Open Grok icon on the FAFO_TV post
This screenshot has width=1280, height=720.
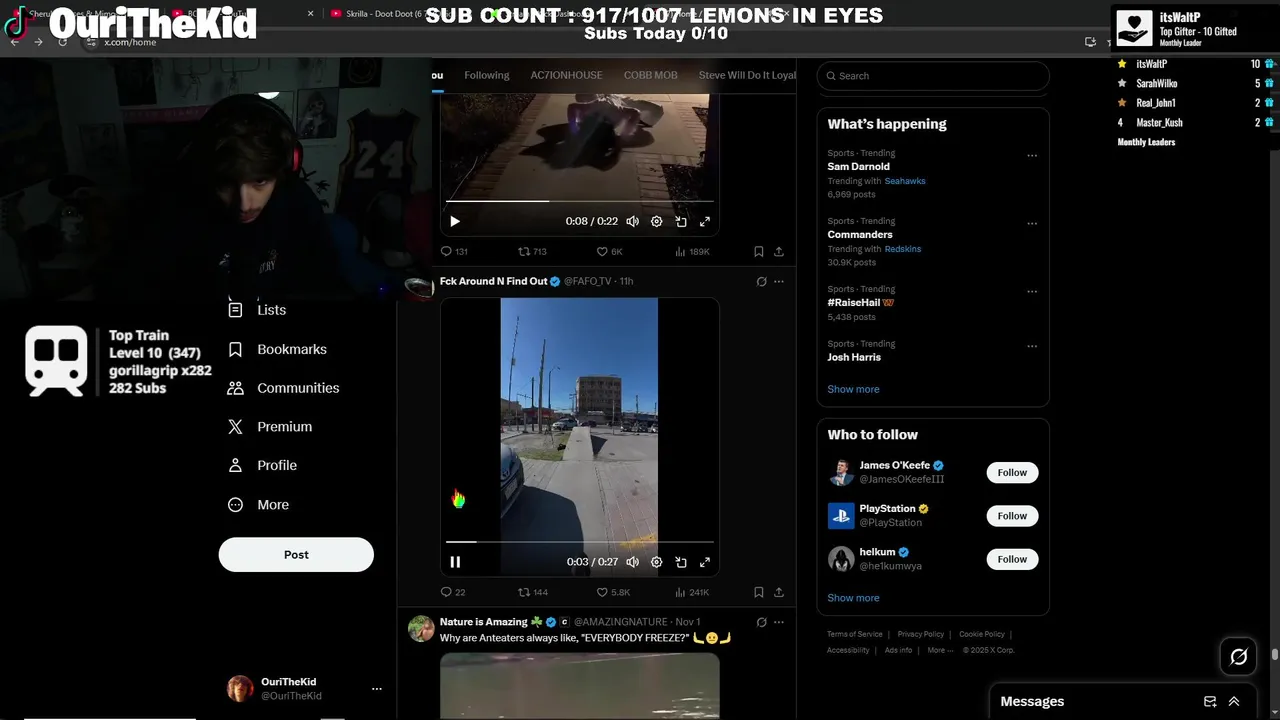coord(761,282)
